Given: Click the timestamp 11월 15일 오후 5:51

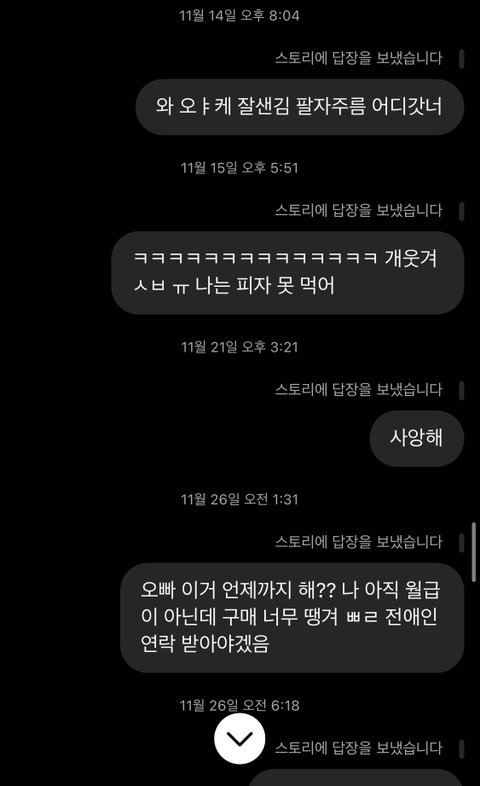Looking at the screenshot, I should coord(239,168).
